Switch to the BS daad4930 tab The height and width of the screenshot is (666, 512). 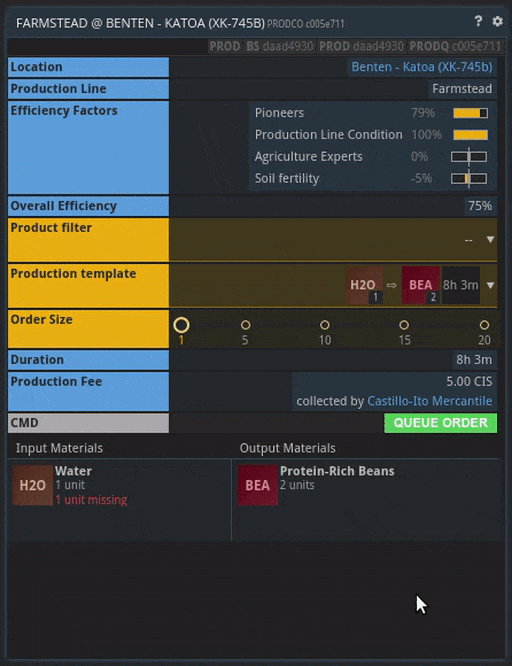point(280,46)
